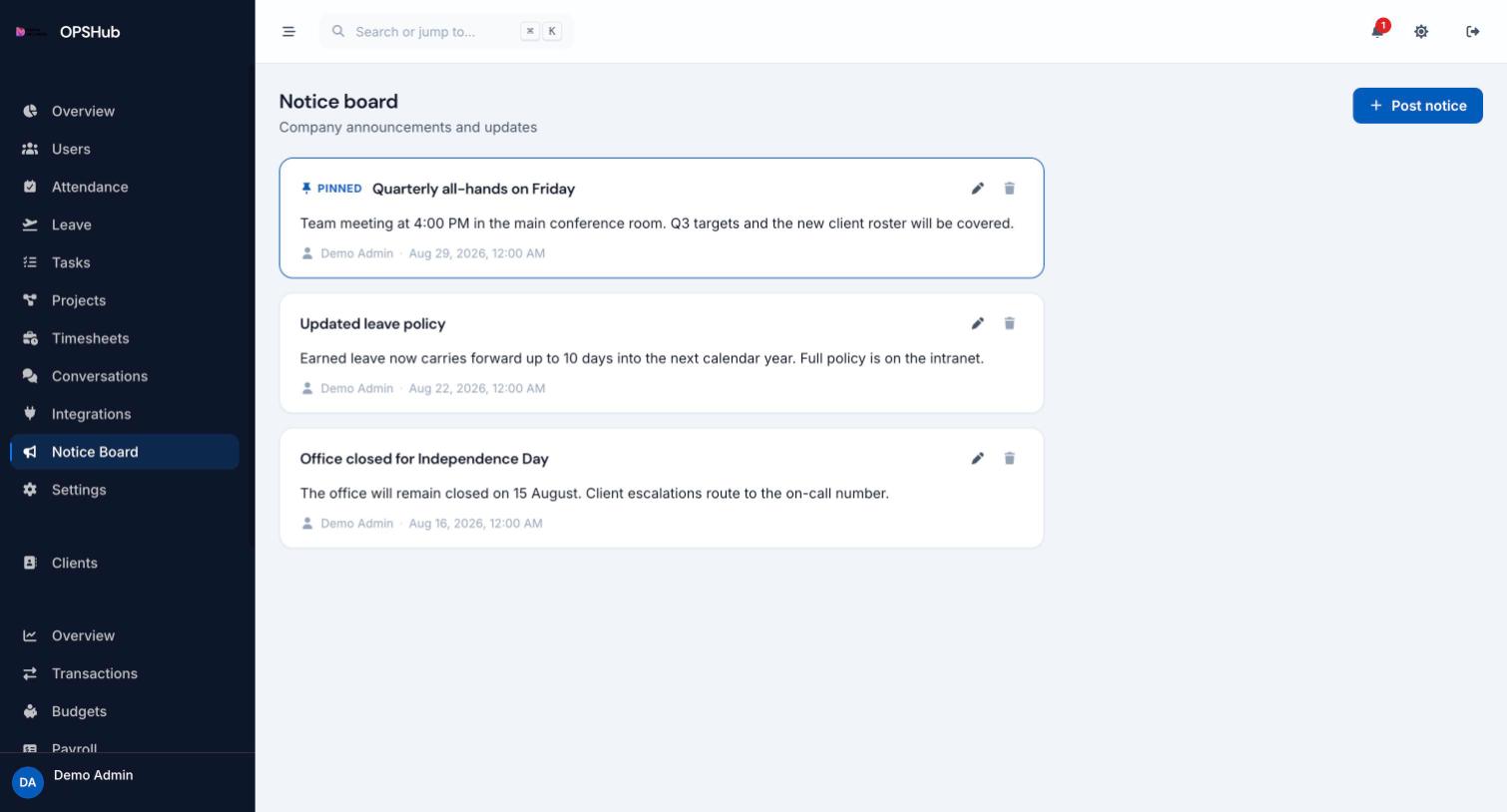Go to Transactions
Image resolution: width=1507 pixels, height=812 pixels.
coord(125,673)
